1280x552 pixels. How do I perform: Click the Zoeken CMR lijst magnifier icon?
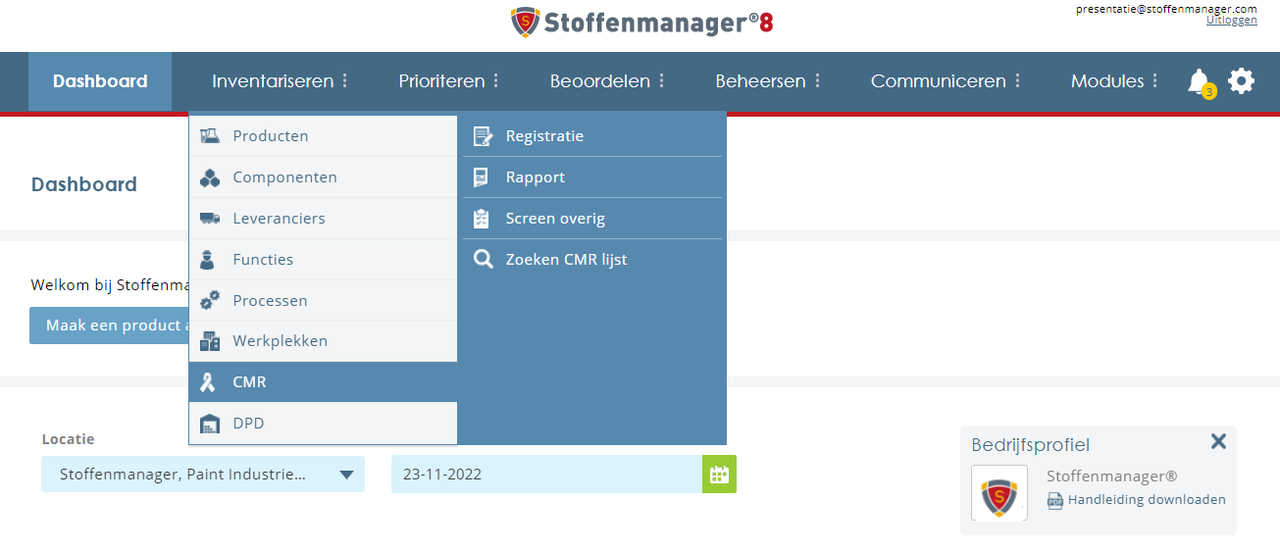pos(483,259)
